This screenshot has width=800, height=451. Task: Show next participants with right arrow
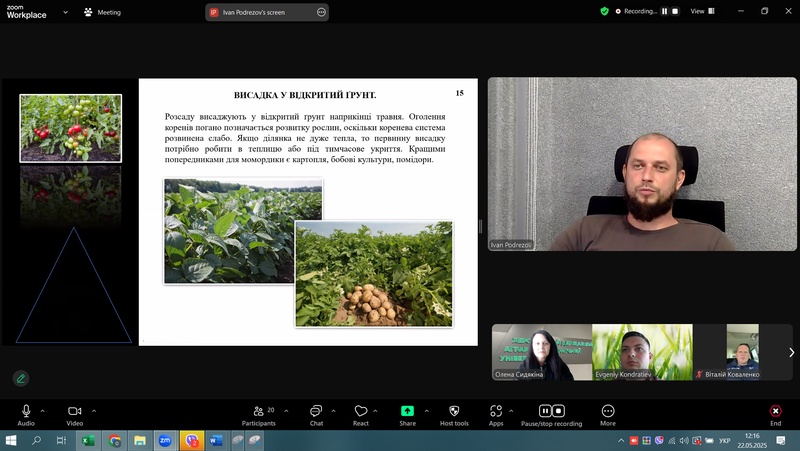791,353
